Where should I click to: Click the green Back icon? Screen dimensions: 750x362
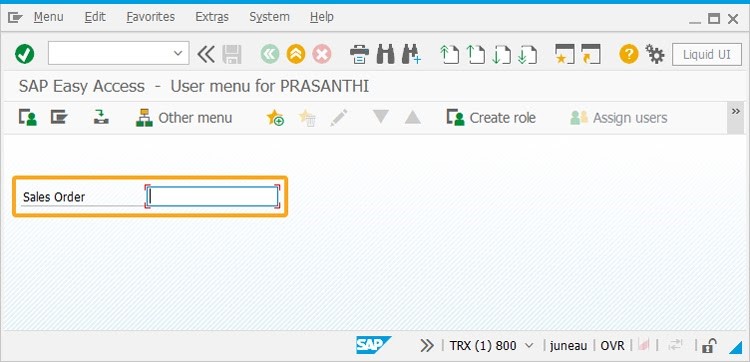(270, 54)
